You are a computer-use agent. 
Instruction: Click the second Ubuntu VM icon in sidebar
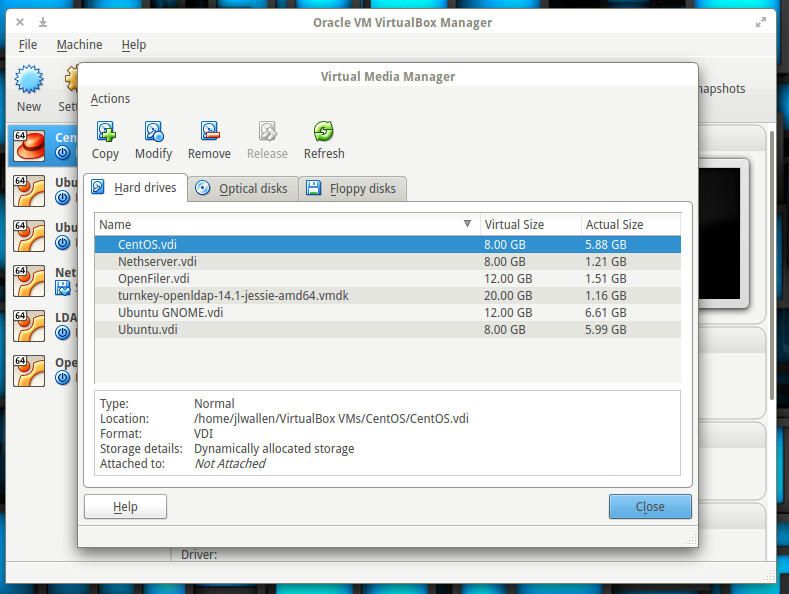[29, 236]
